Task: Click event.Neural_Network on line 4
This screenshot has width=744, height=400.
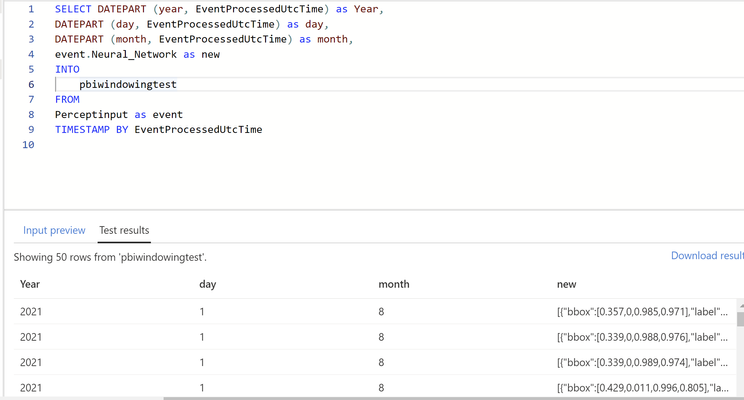Action: click(116, 55)
